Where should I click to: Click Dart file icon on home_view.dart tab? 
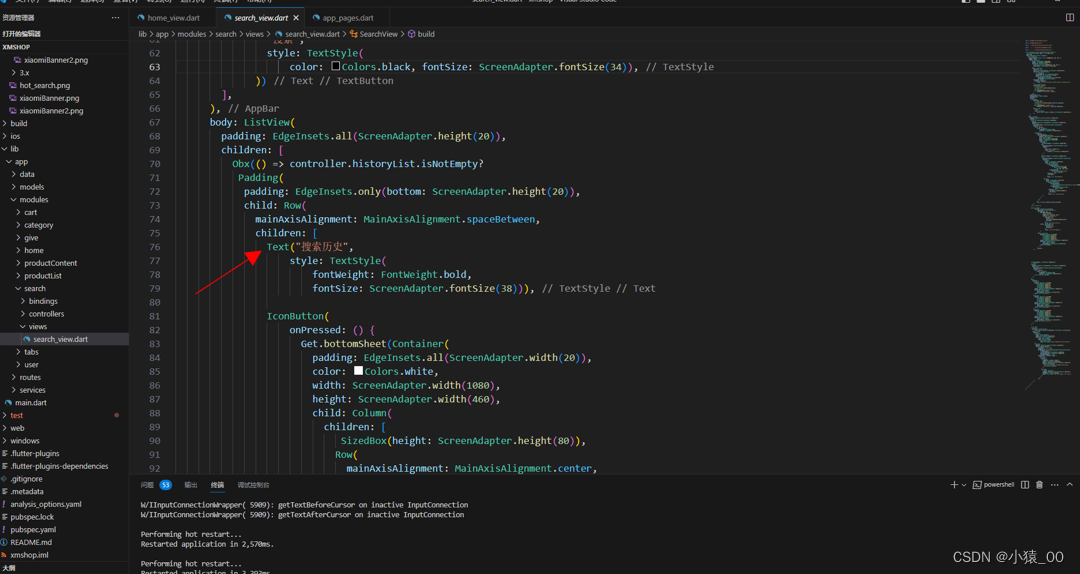141,18
